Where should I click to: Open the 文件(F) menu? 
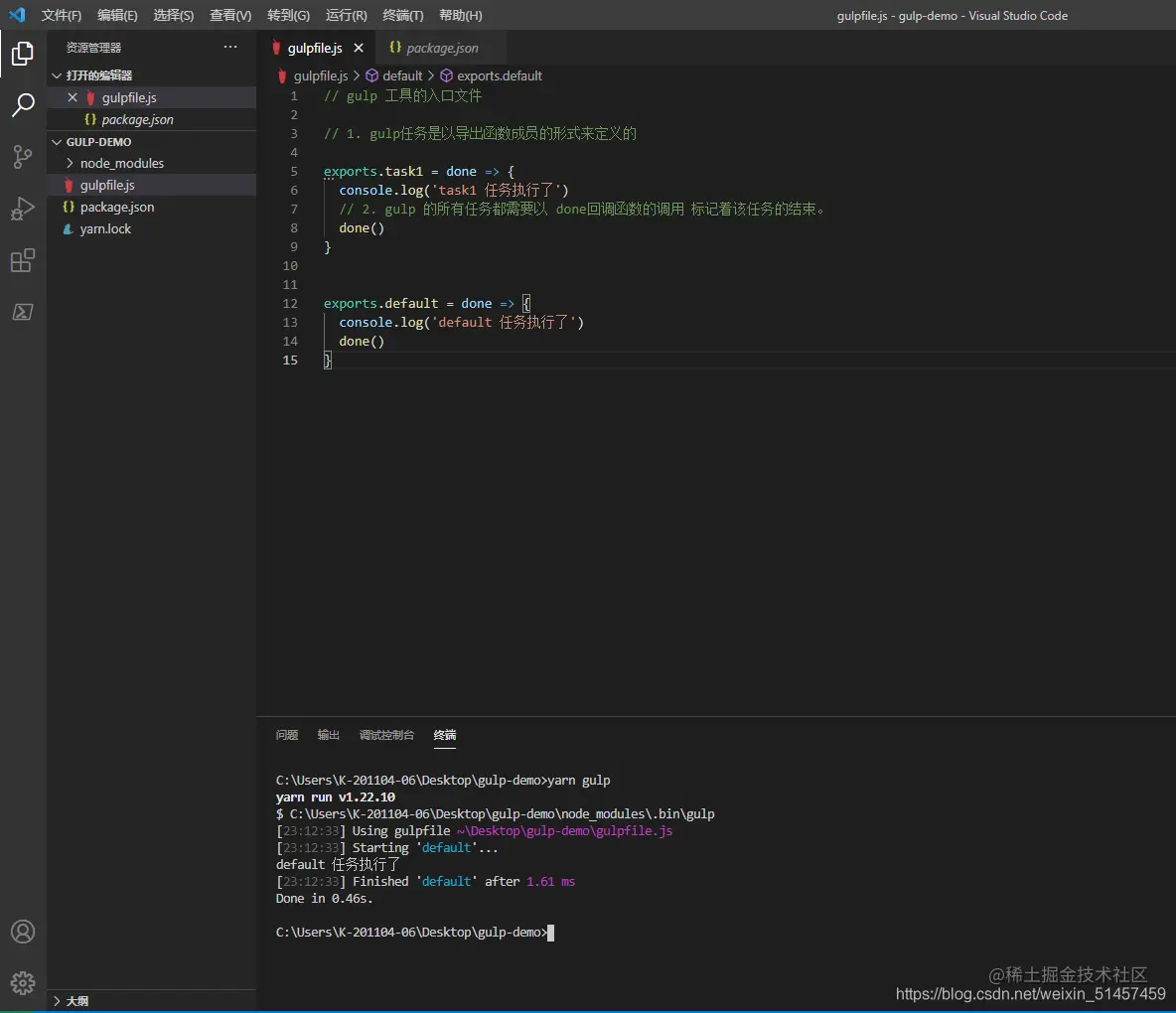[x=62, y=15]
